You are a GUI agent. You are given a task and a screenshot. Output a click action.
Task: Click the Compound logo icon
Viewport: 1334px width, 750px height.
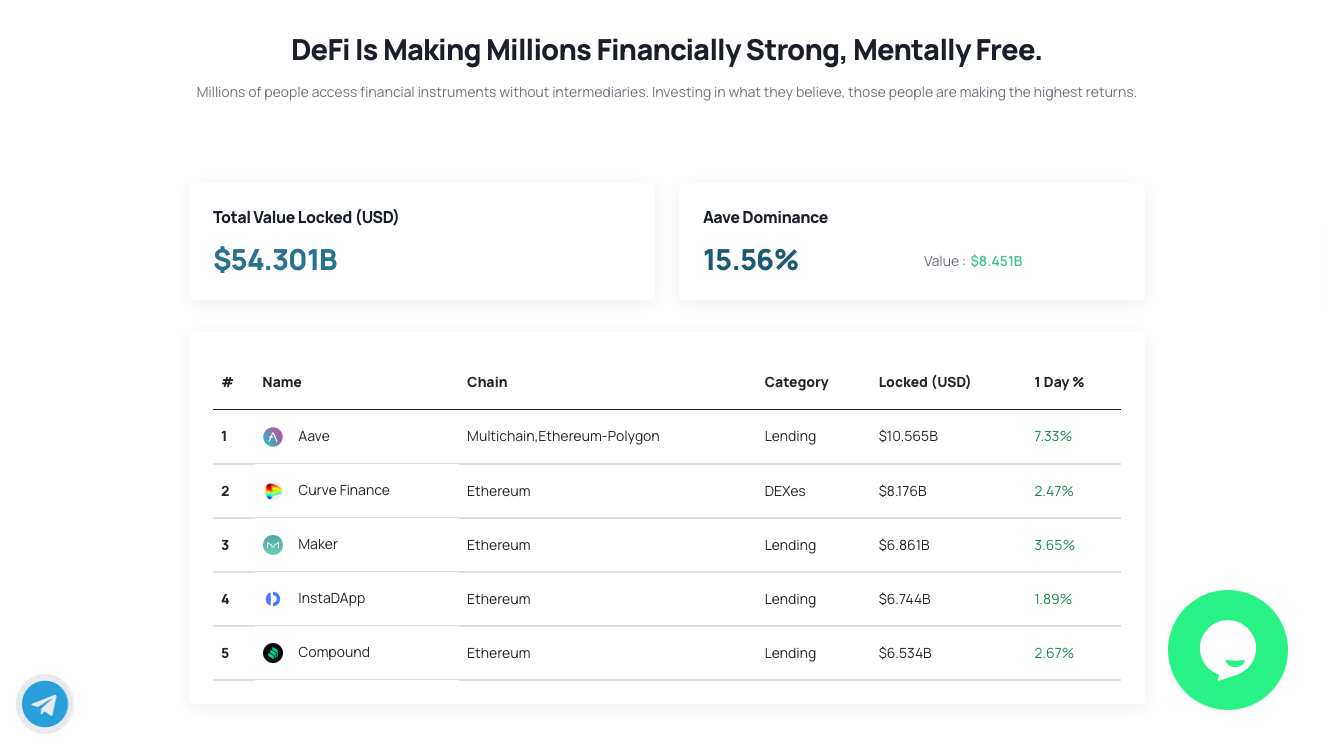[x=273, y=653]
